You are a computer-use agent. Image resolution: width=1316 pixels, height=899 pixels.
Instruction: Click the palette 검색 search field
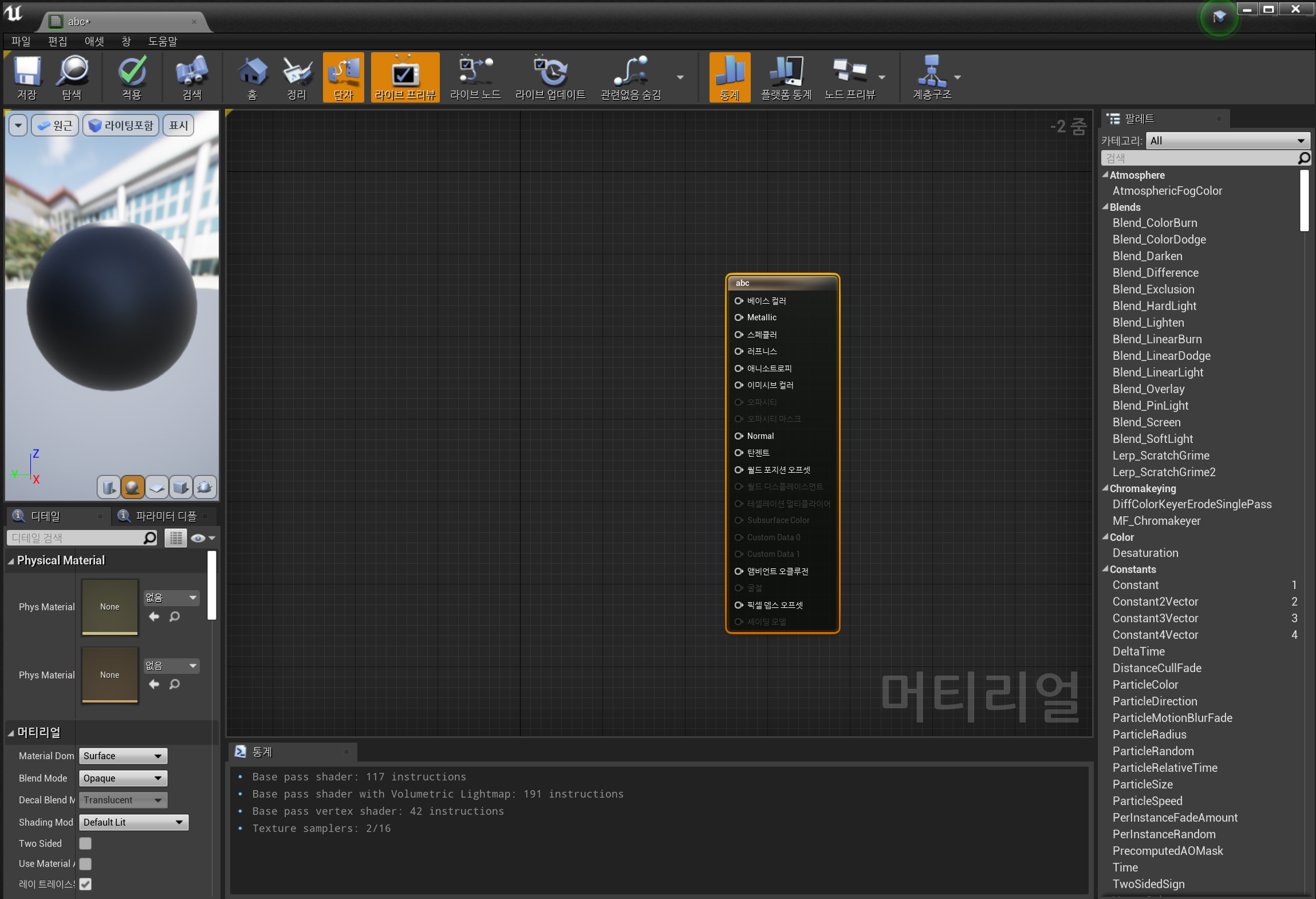[x=1205, y=158]
